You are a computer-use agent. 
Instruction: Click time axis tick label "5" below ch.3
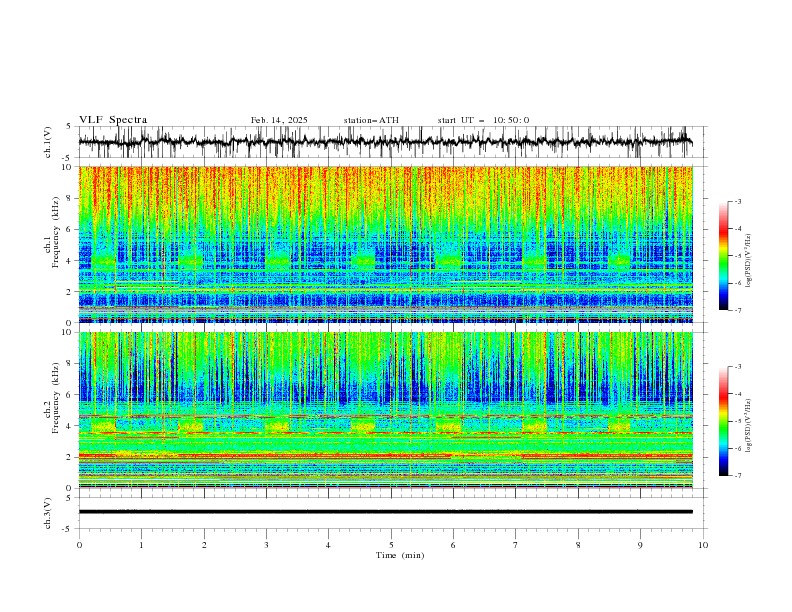(x=391, y=545)
